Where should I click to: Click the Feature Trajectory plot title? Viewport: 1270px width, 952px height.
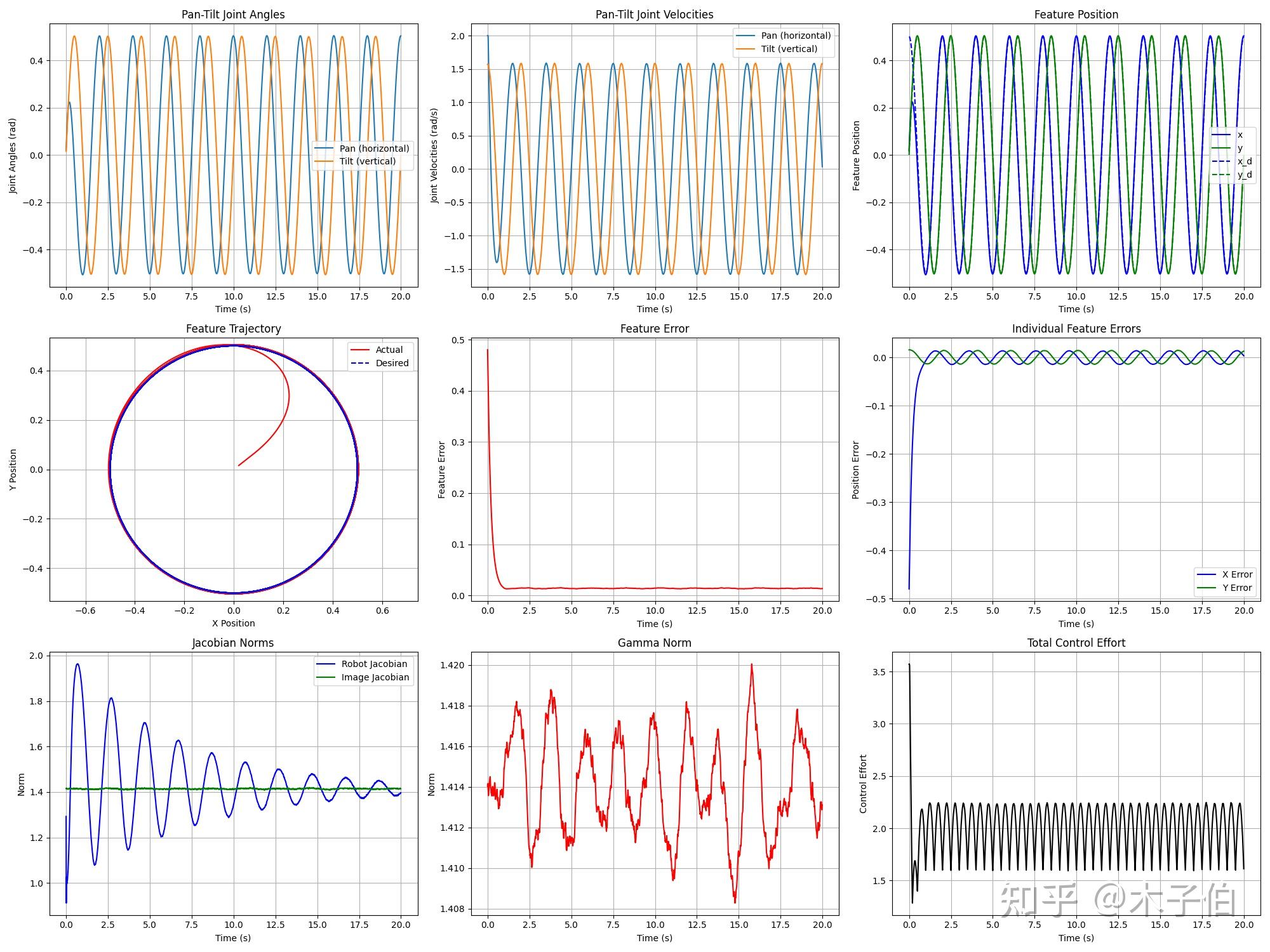[x=233, y=329]
